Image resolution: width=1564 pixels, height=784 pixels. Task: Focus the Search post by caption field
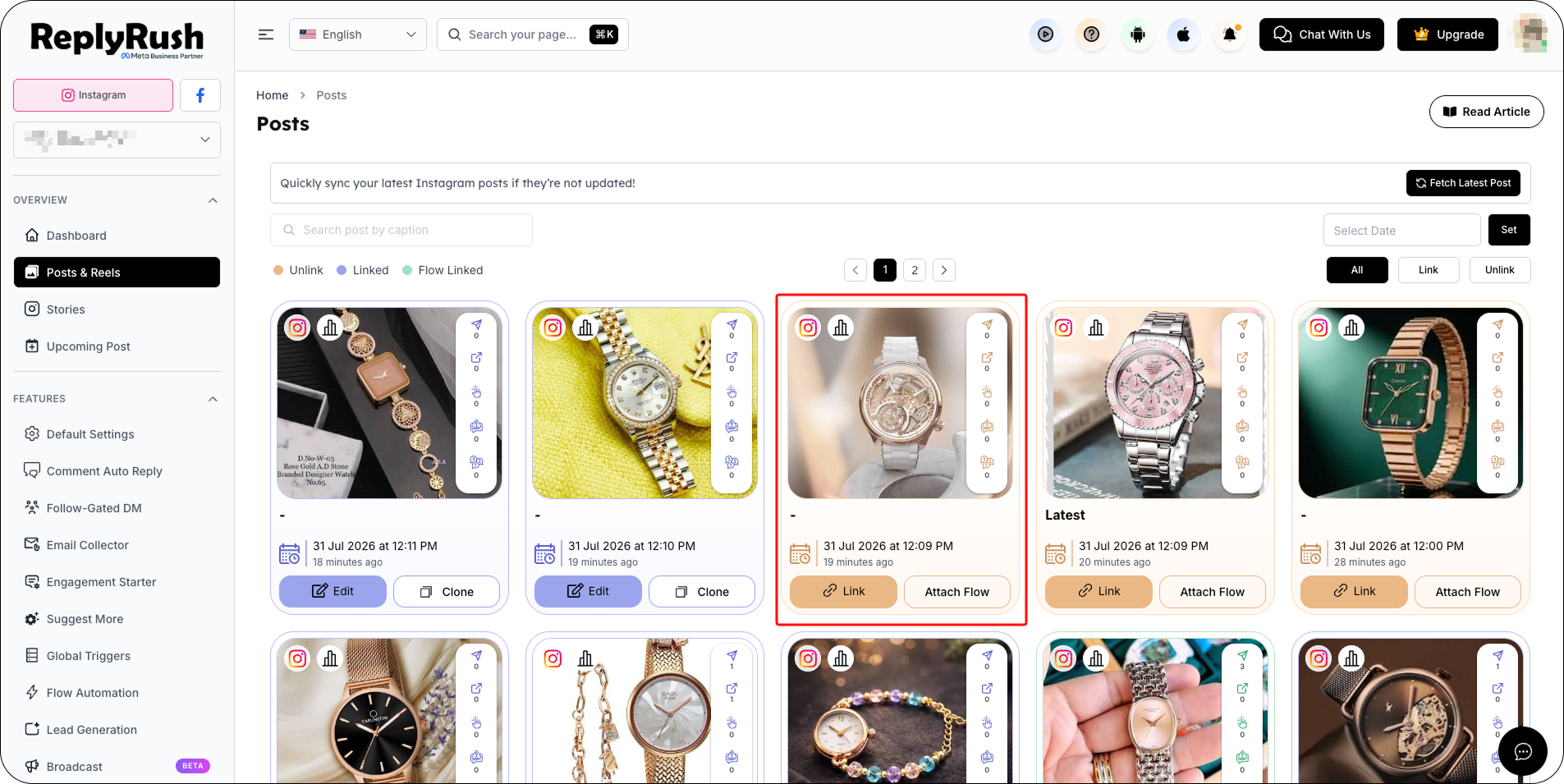pyautogui.click(x=401, y=230)
